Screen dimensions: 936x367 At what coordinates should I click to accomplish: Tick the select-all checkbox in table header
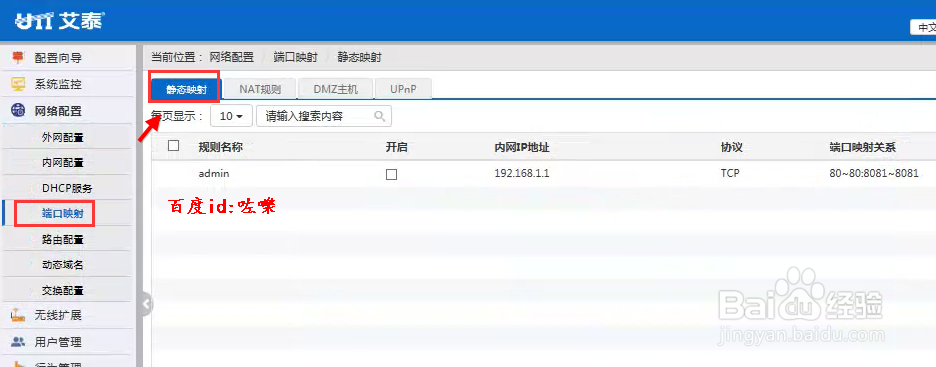click(174, 146)
